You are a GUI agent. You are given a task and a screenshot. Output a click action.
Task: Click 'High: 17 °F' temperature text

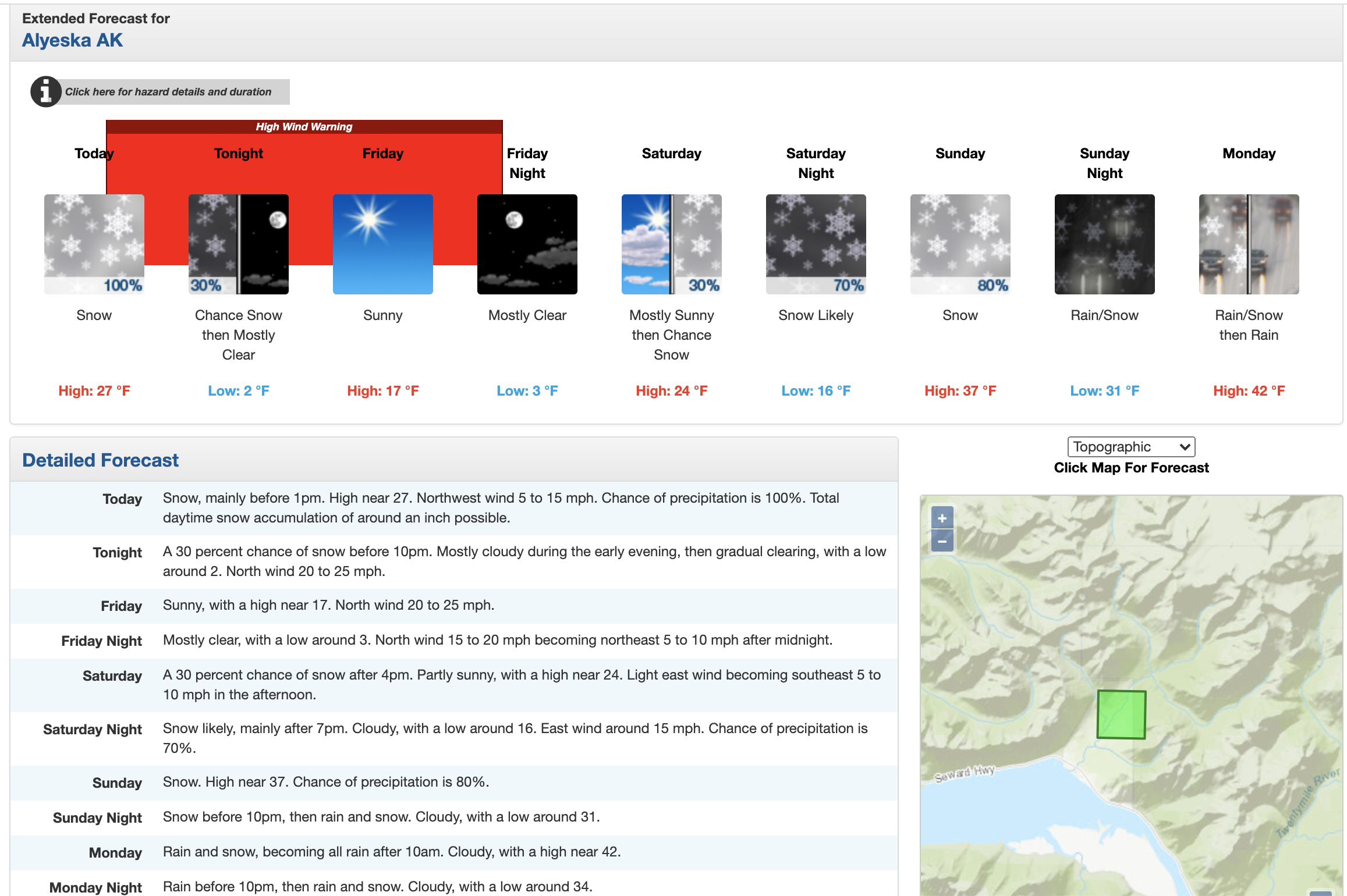383,391
